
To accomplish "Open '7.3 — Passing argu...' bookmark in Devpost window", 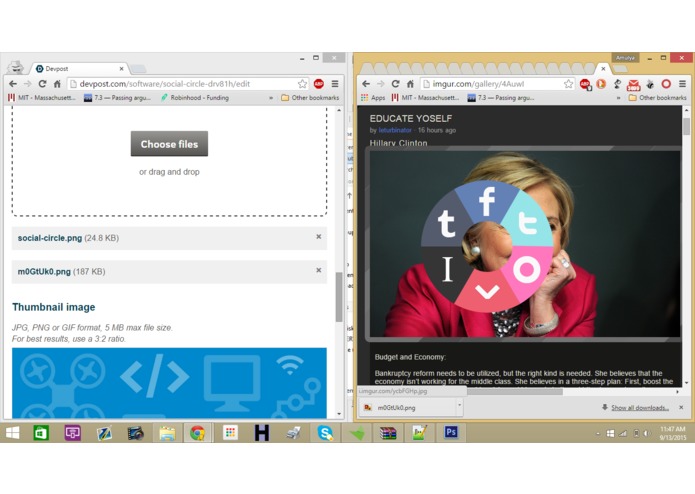I will [x=117, y=98].
